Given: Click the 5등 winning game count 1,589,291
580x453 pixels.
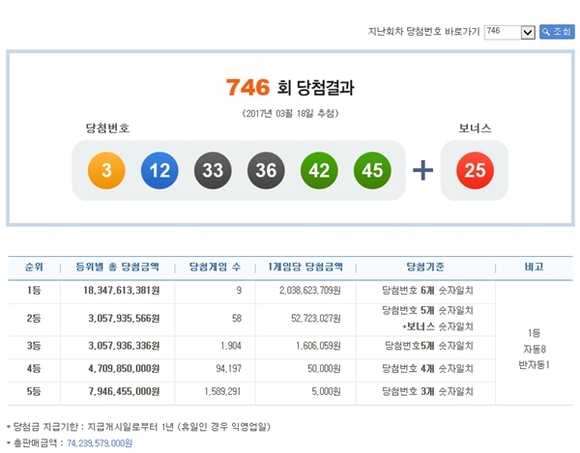Looking at the screenshot, I should click(x=223, y=391).
